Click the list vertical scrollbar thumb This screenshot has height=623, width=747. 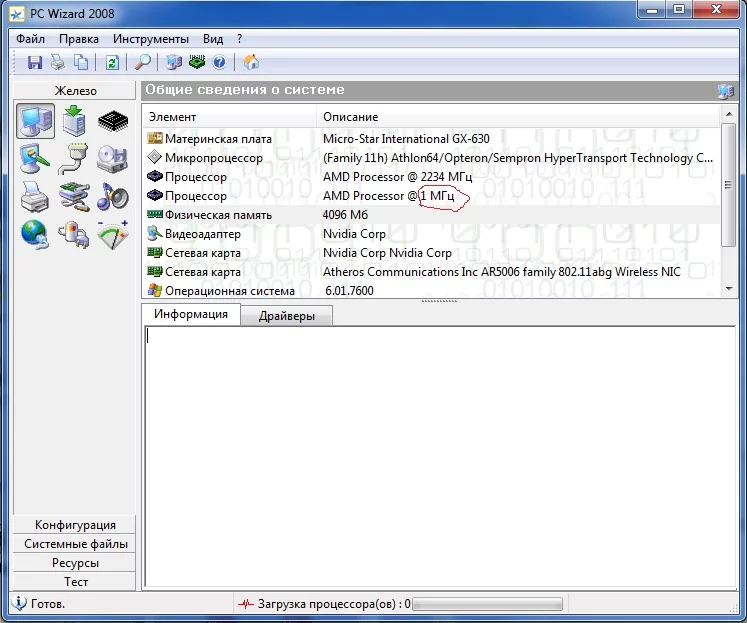click(x=728, y=185)
